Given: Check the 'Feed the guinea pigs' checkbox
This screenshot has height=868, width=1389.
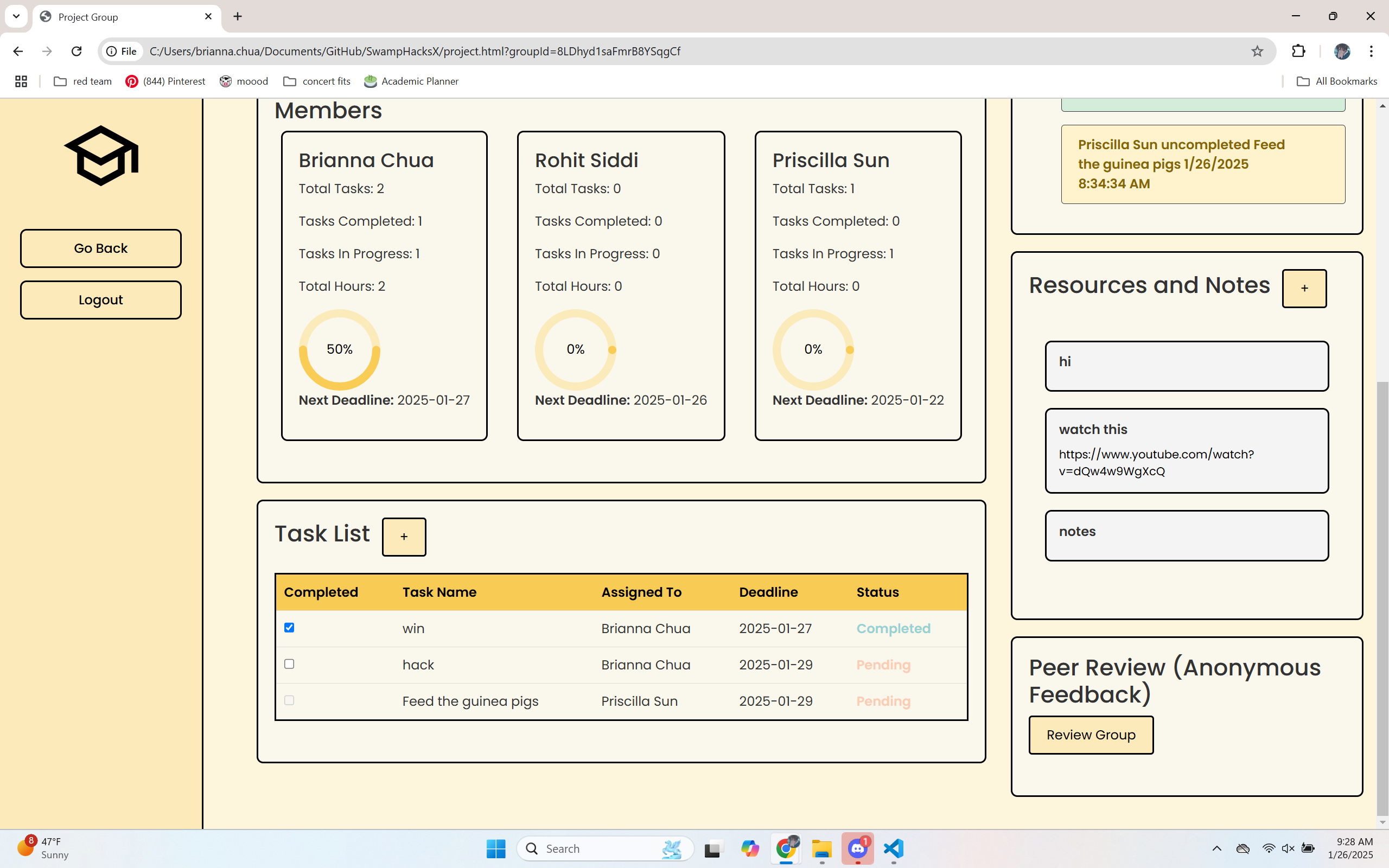Looking at the screenshot, I should (x=289, y=700).
